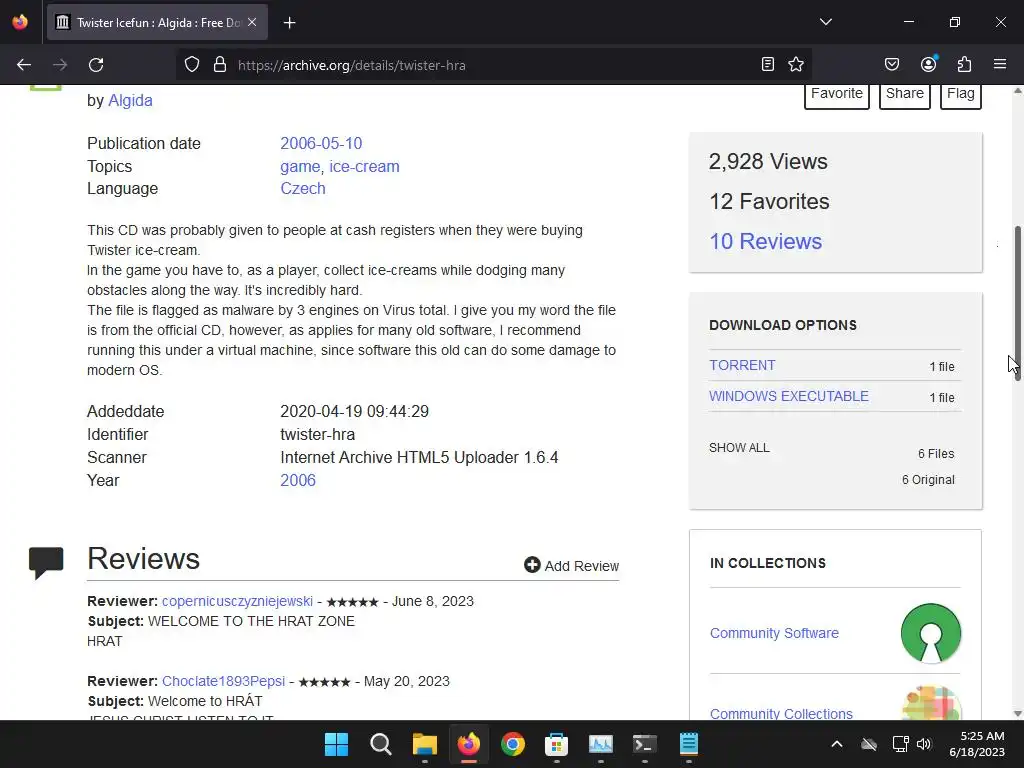Open the network tray icon
Screen dimensions: 1024x768
(x=900, y=744)
